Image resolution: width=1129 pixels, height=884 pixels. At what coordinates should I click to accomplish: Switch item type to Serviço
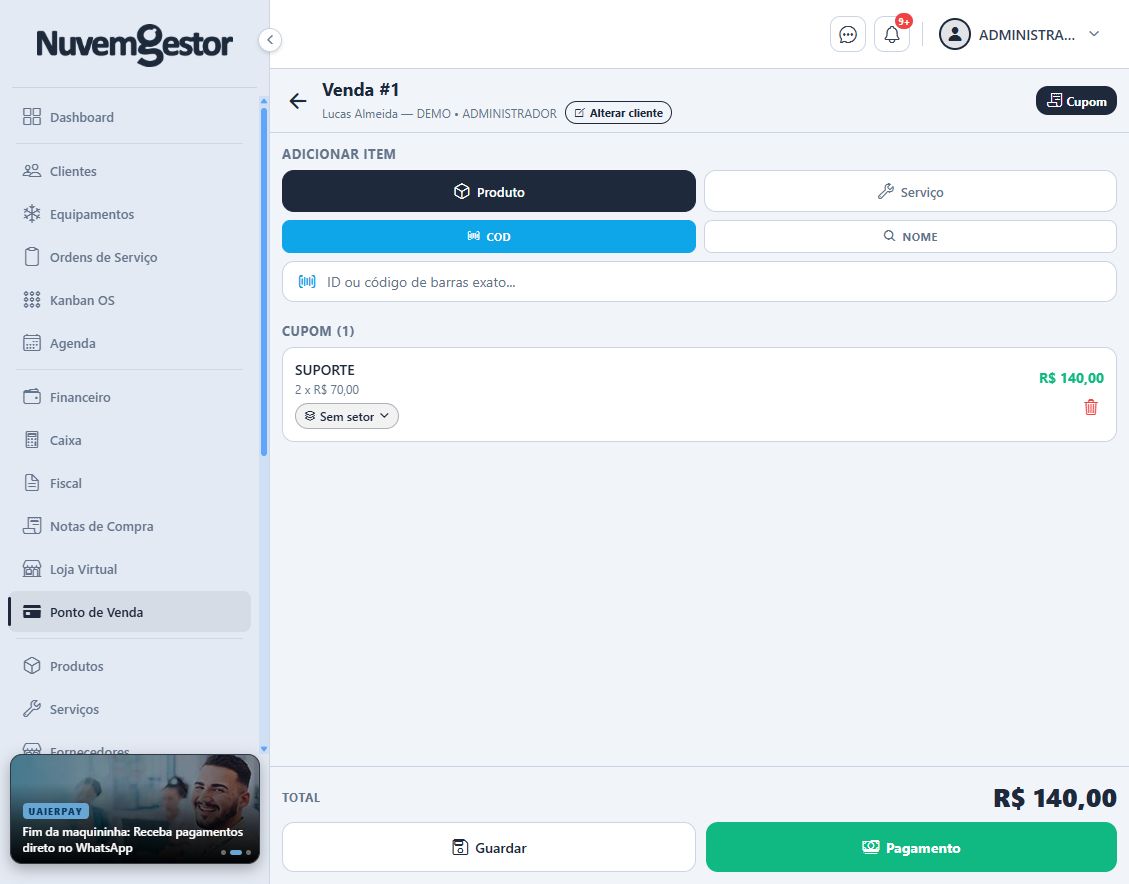910,191
